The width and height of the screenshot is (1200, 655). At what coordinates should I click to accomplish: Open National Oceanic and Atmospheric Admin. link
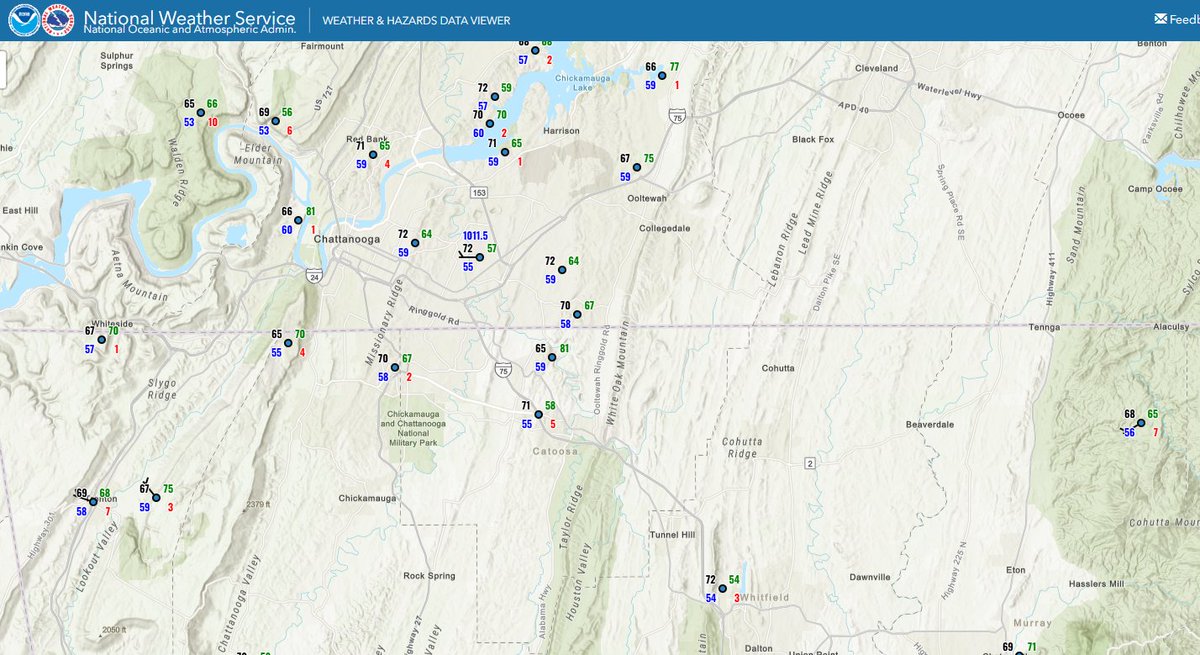tap(190, 30)
